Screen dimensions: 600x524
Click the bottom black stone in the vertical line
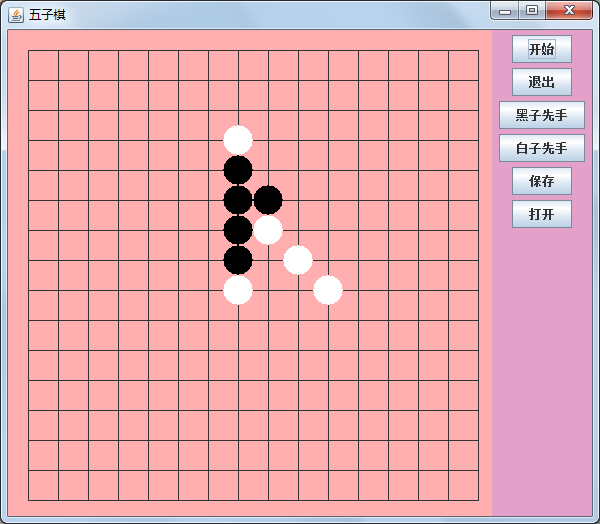tap(238, 260)
